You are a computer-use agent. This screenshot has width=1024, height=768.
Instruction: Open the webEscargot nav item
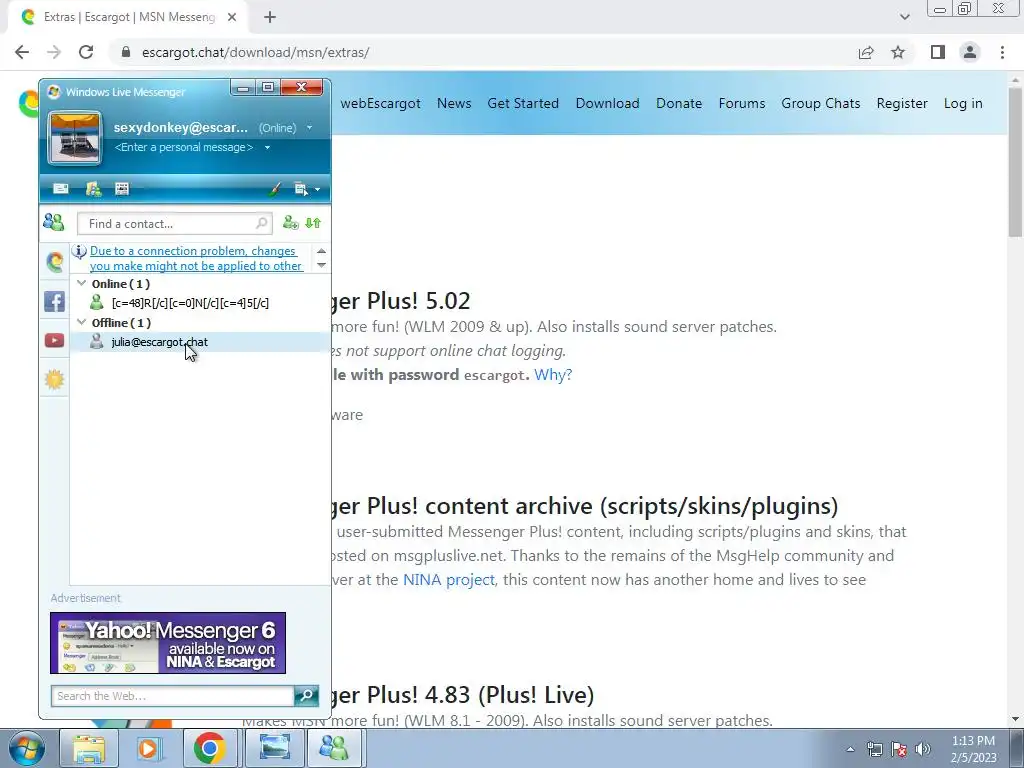tap(380, 103)
